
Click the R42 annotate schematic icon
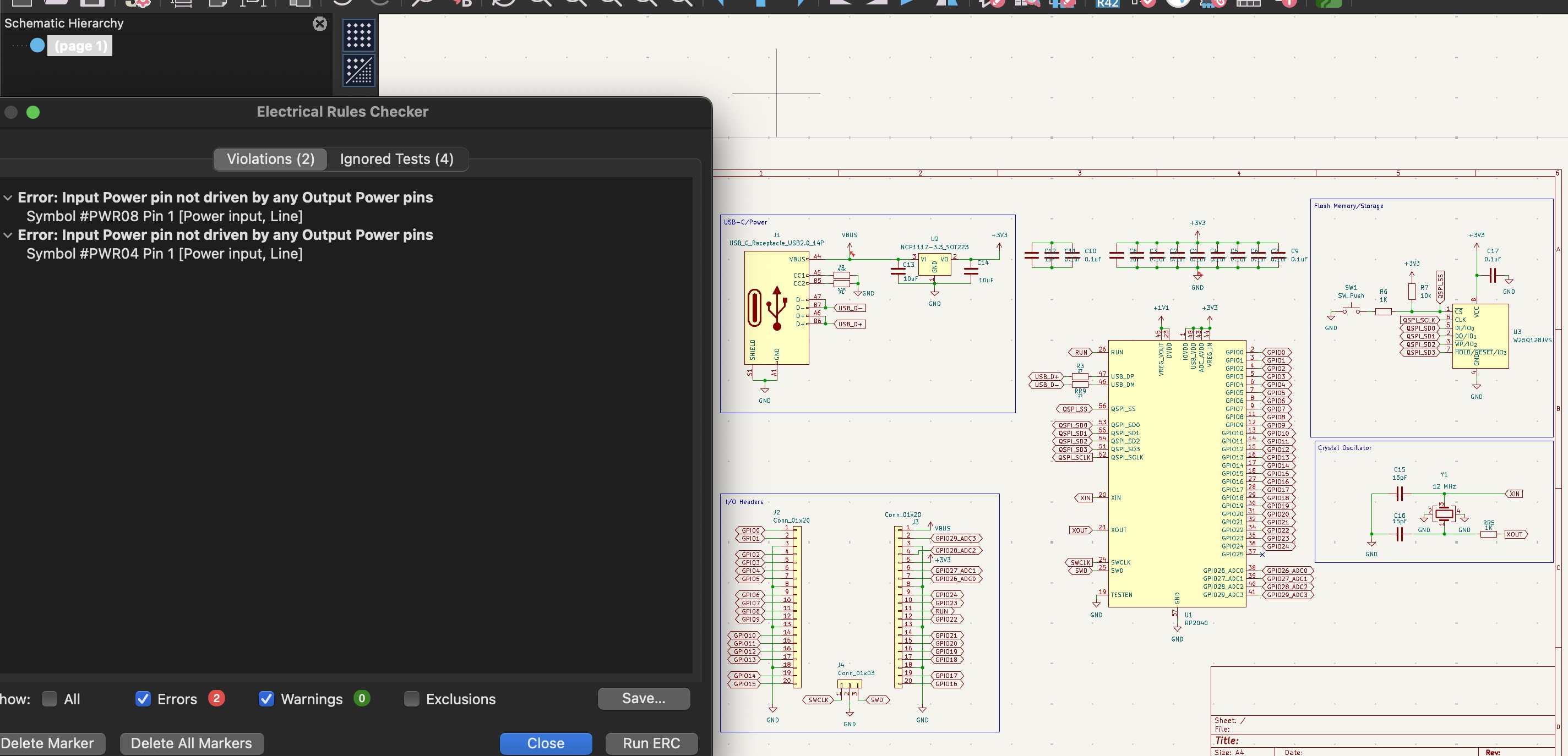(x=1107, y=3)
